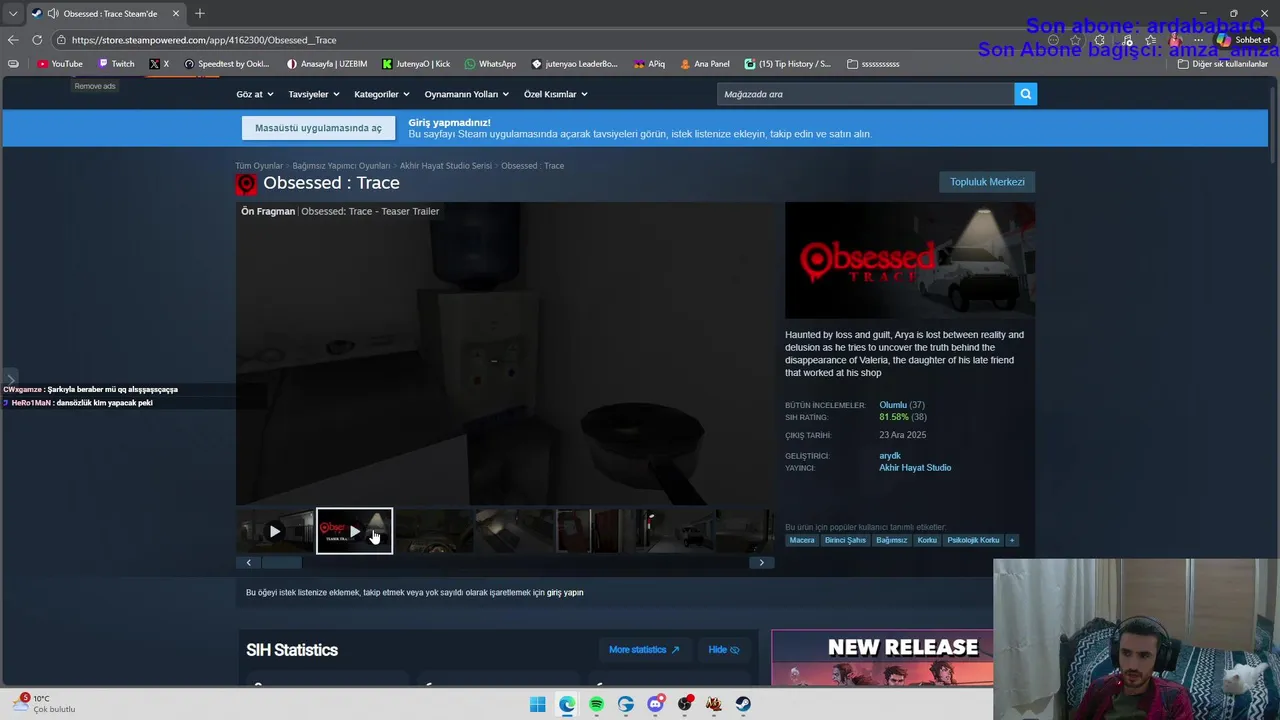Expand the Göz at dropdown menu
1280x720 pixels.
(x=255, y=94)
